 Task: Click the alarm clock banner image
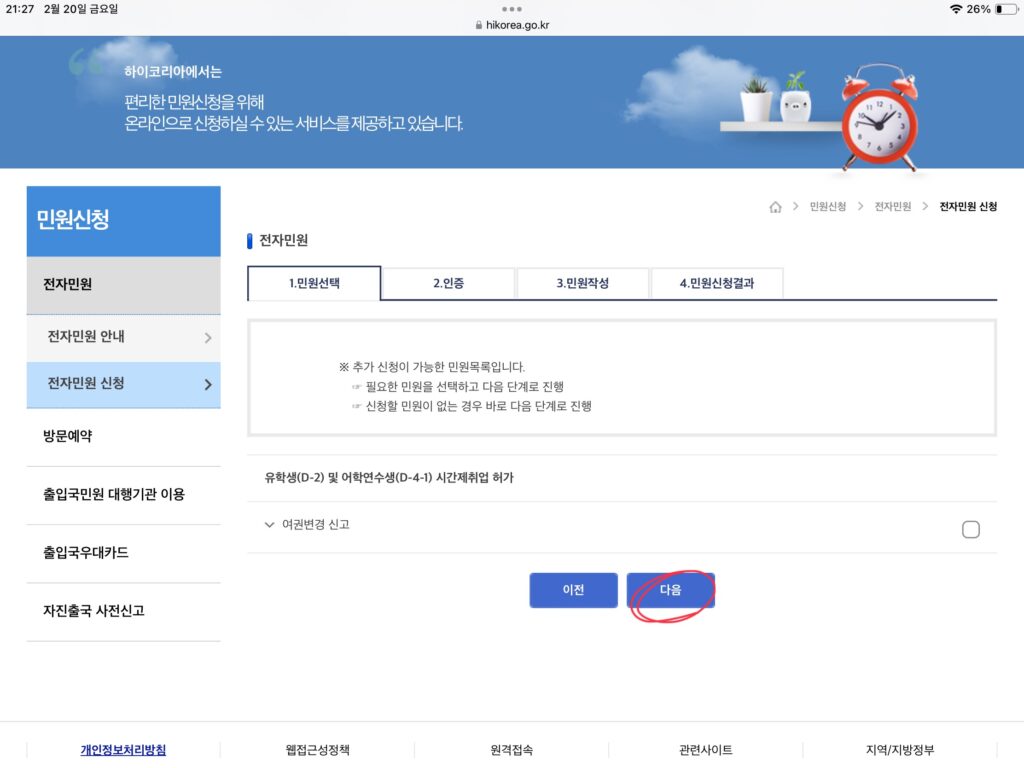click(x=878, y=118)
